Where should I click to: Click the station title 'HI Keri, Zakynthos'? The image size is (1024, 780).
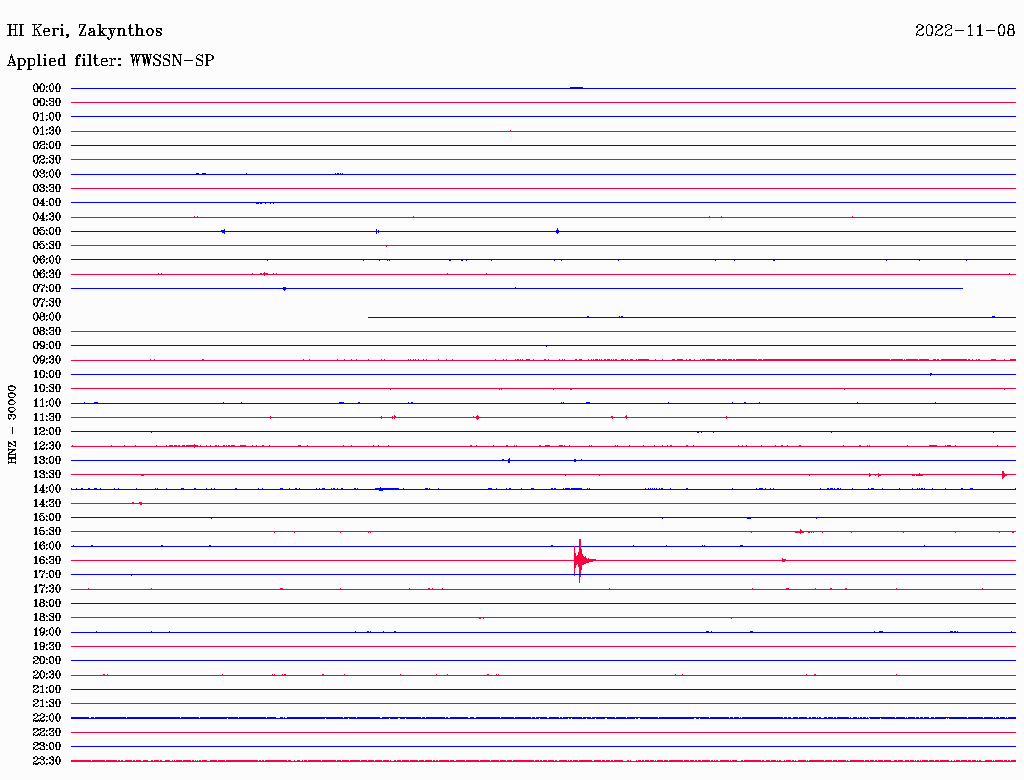click(84, 31)
